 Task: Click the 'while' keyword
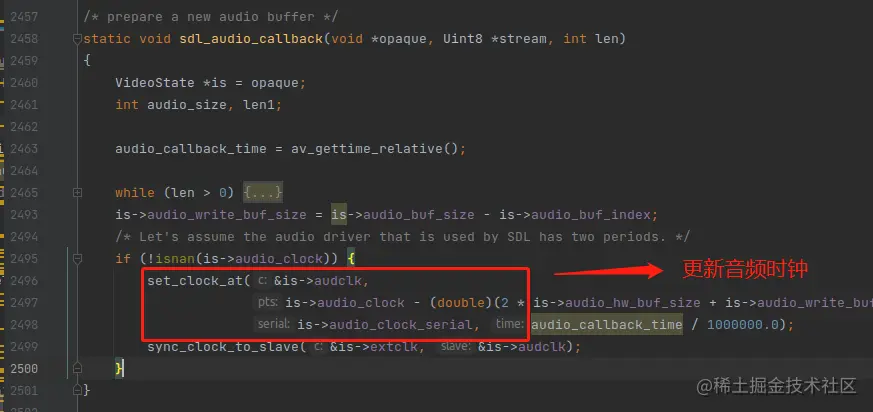135,193
